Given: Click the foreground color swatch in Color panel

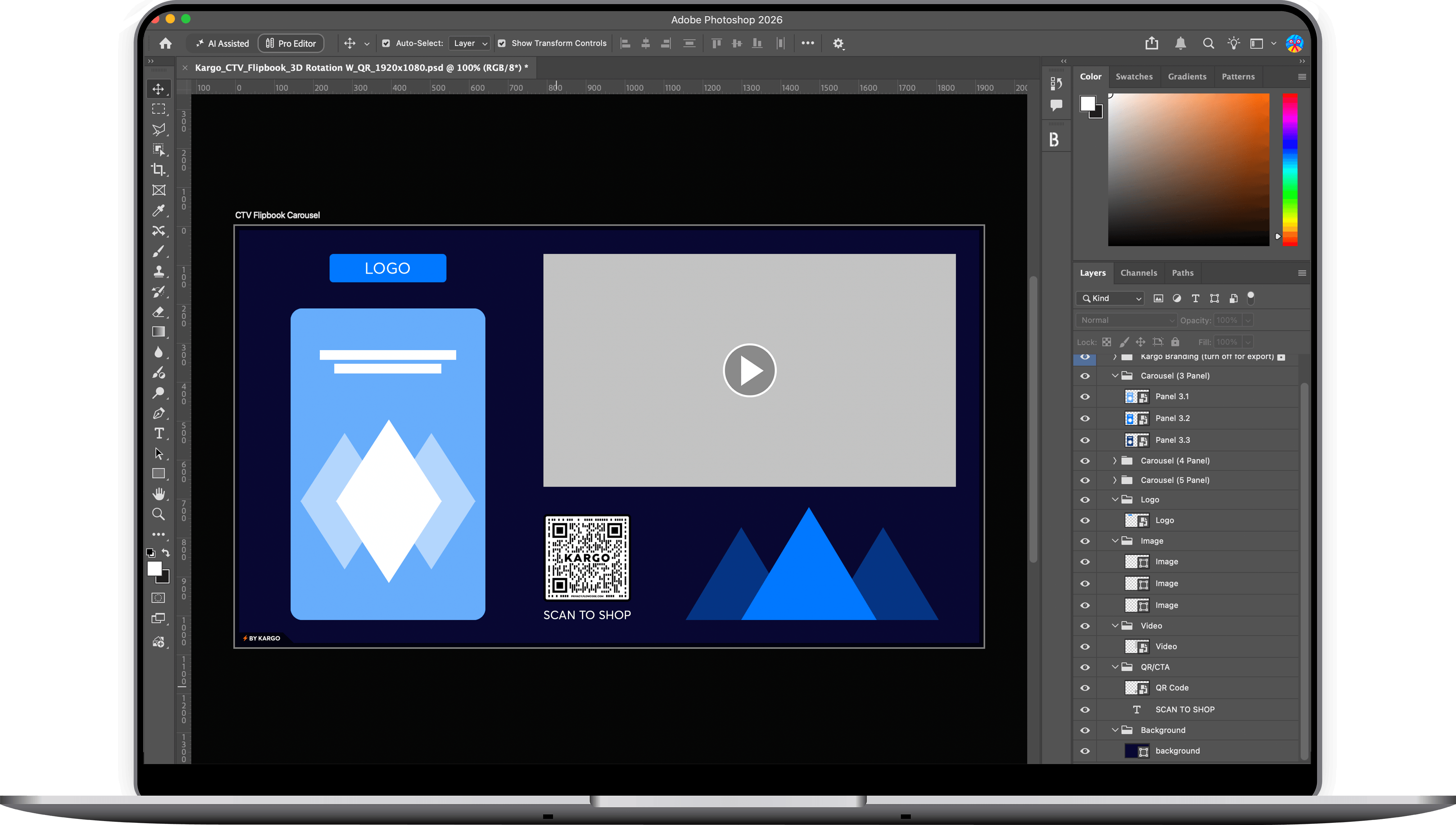Looking at the screenshot, I should [x=1087, y=103].
